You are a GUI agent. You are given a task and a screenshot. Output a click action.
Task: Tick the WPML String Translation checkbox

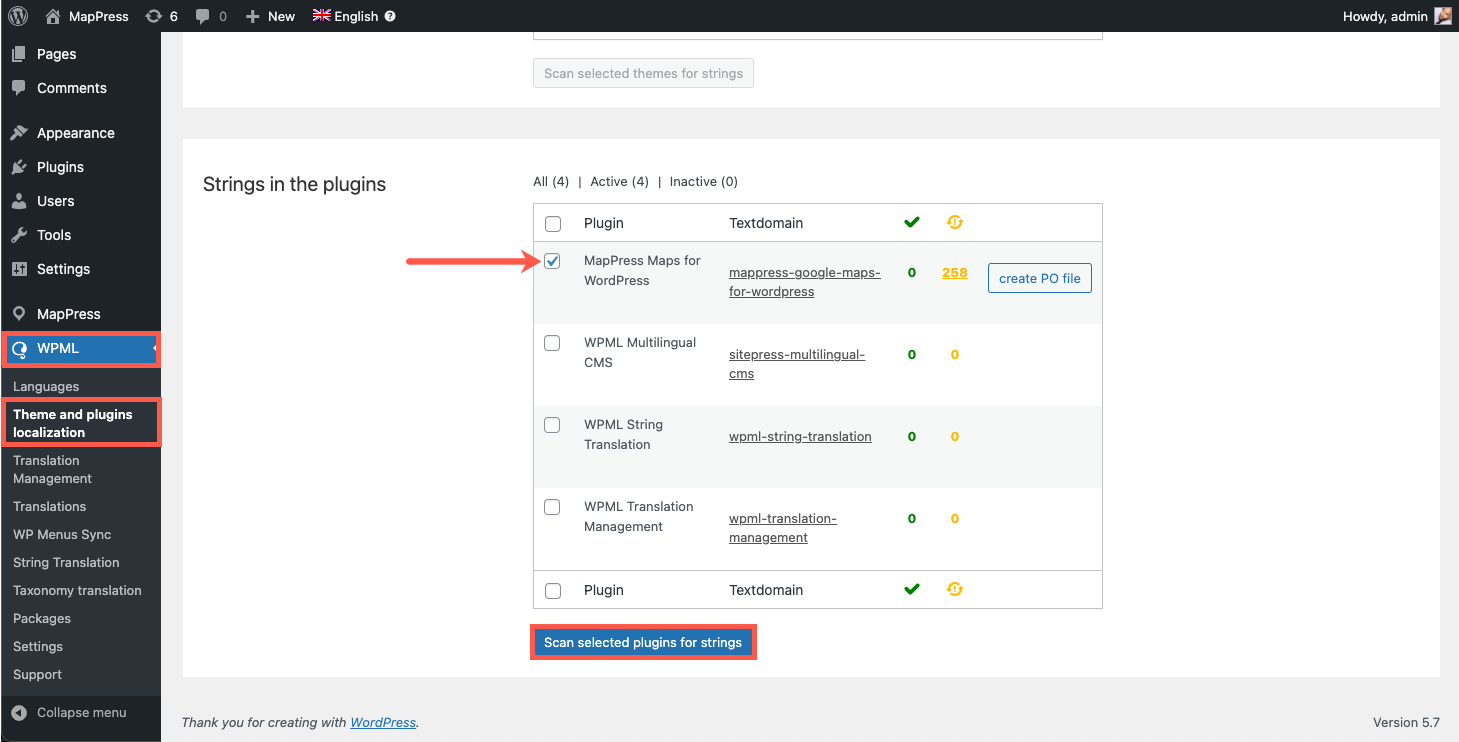552,425
